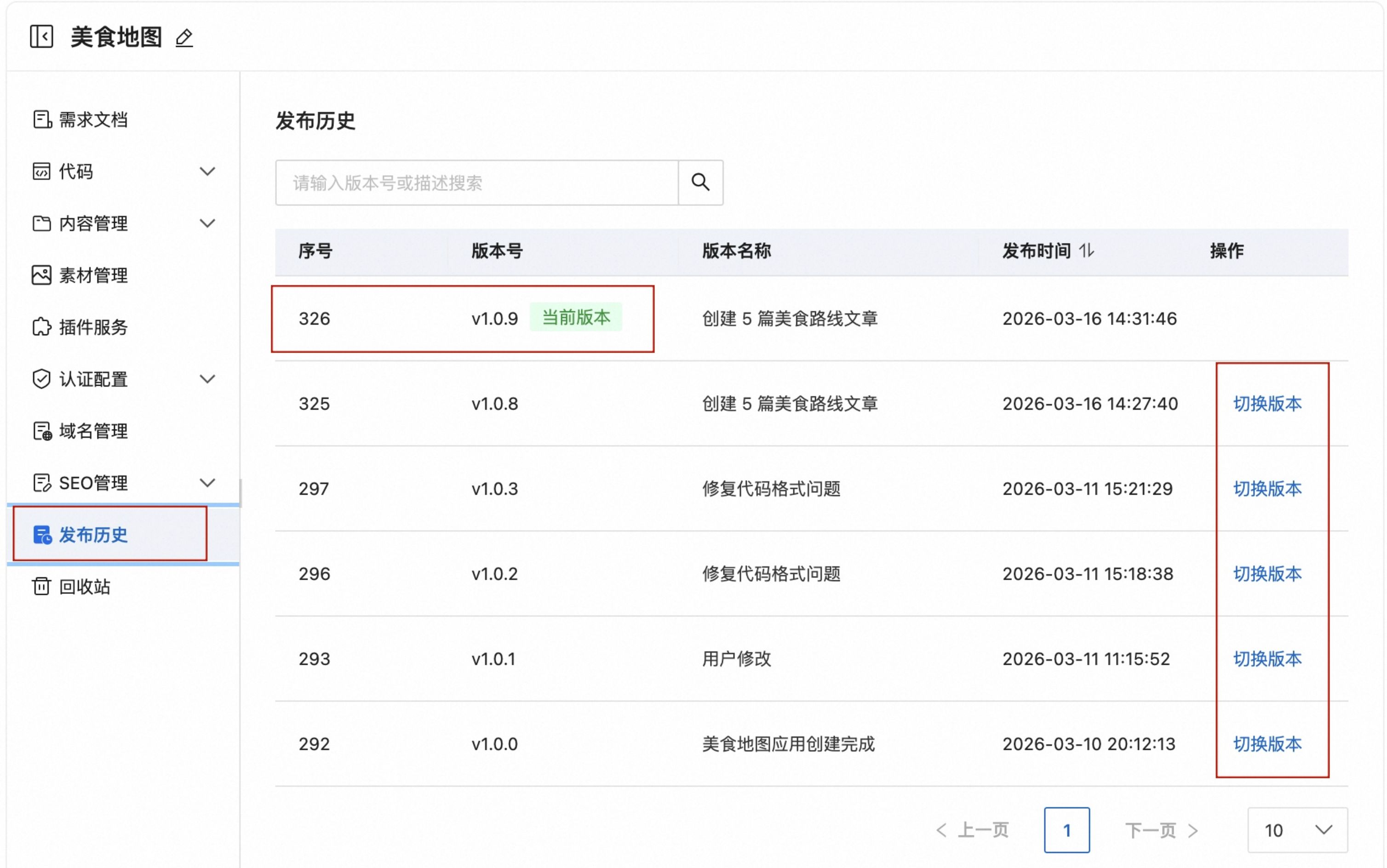Focus the version search input field
This screenshot has height=868, width=1387.
click(x=476, y=182)
